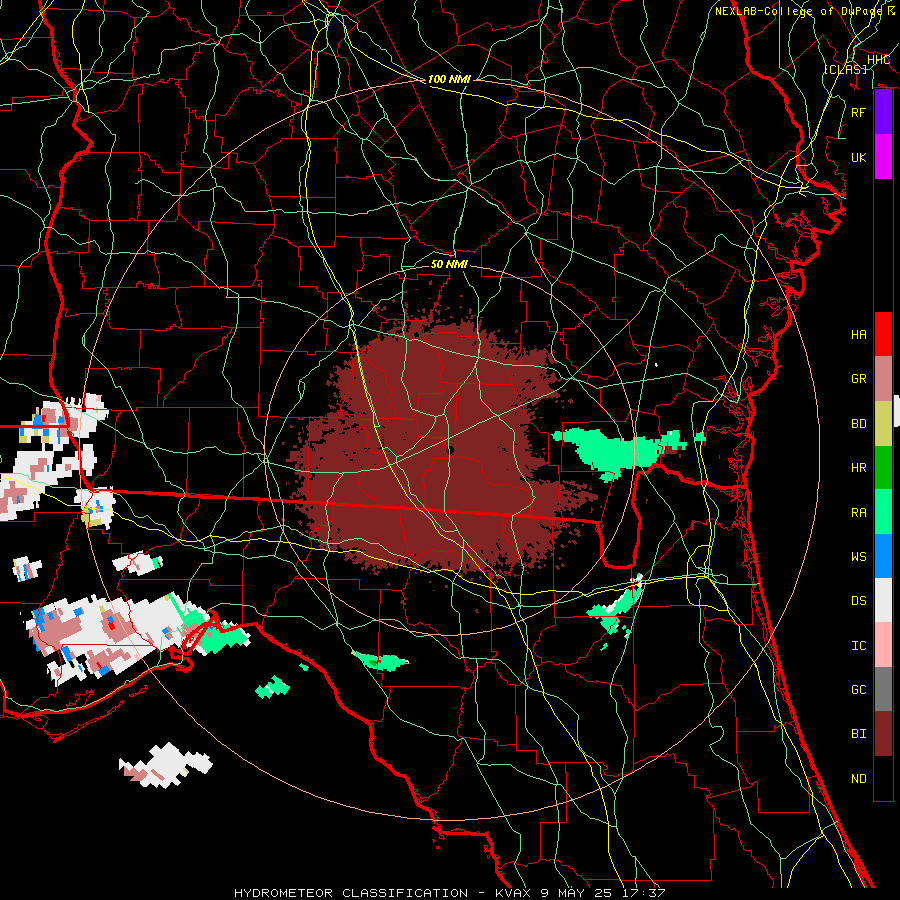Screen dimensions: 900x900
Task: Click the BD legend label
Action: [859, 424]
